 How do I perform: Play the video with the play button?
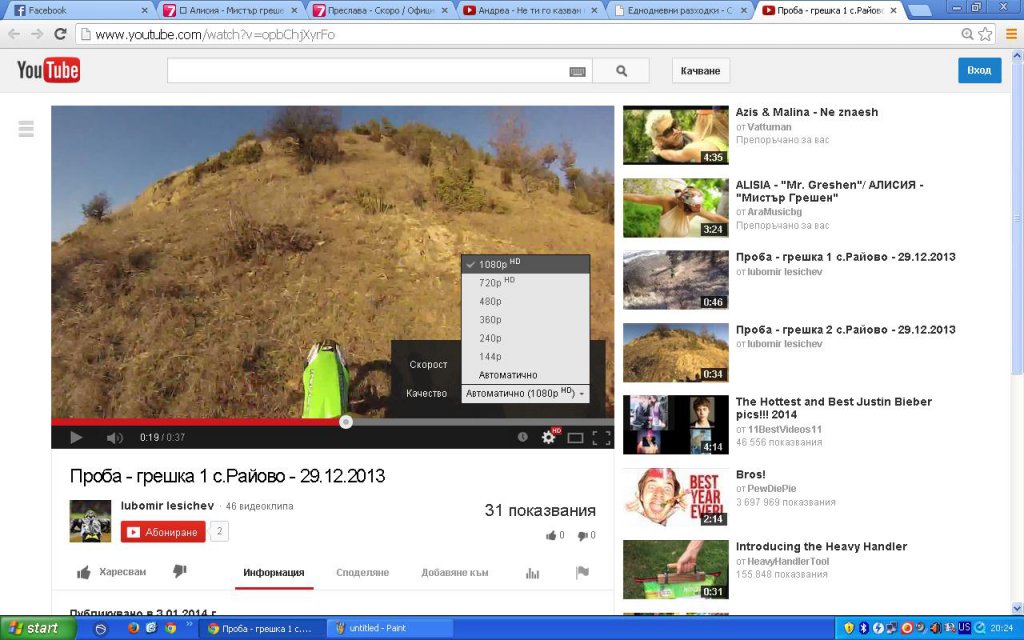coord(76,438)
